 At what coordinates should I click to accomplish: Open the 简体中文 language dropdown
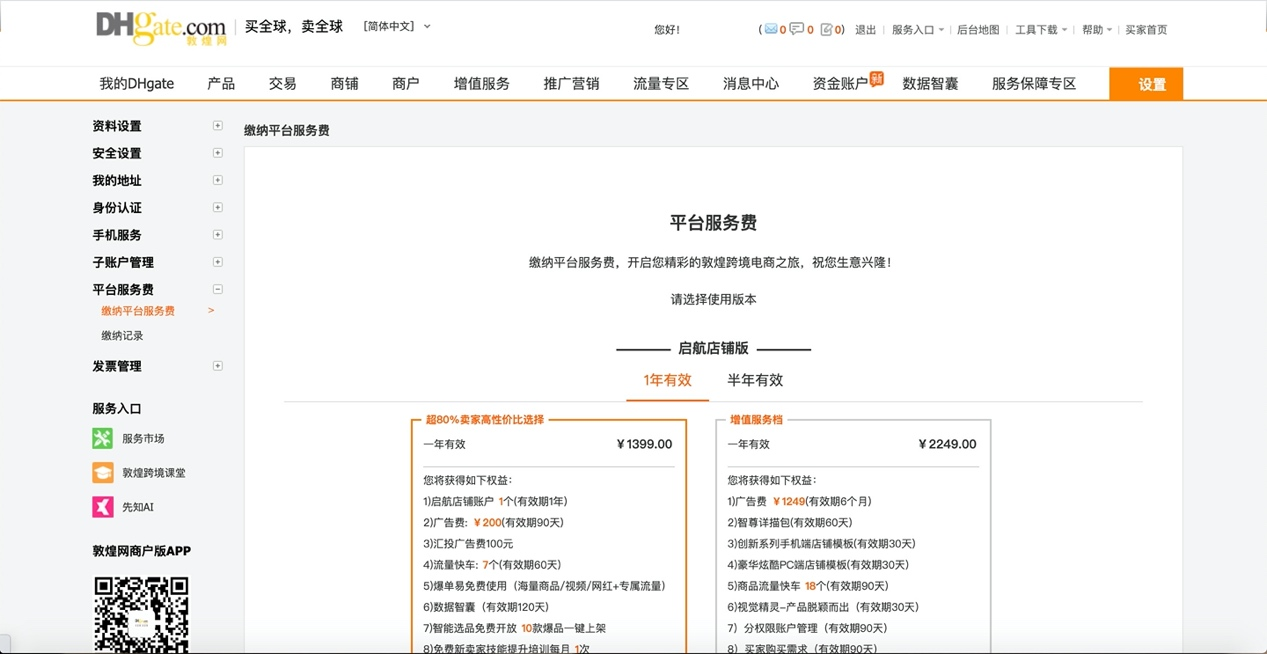click(397, 27)
